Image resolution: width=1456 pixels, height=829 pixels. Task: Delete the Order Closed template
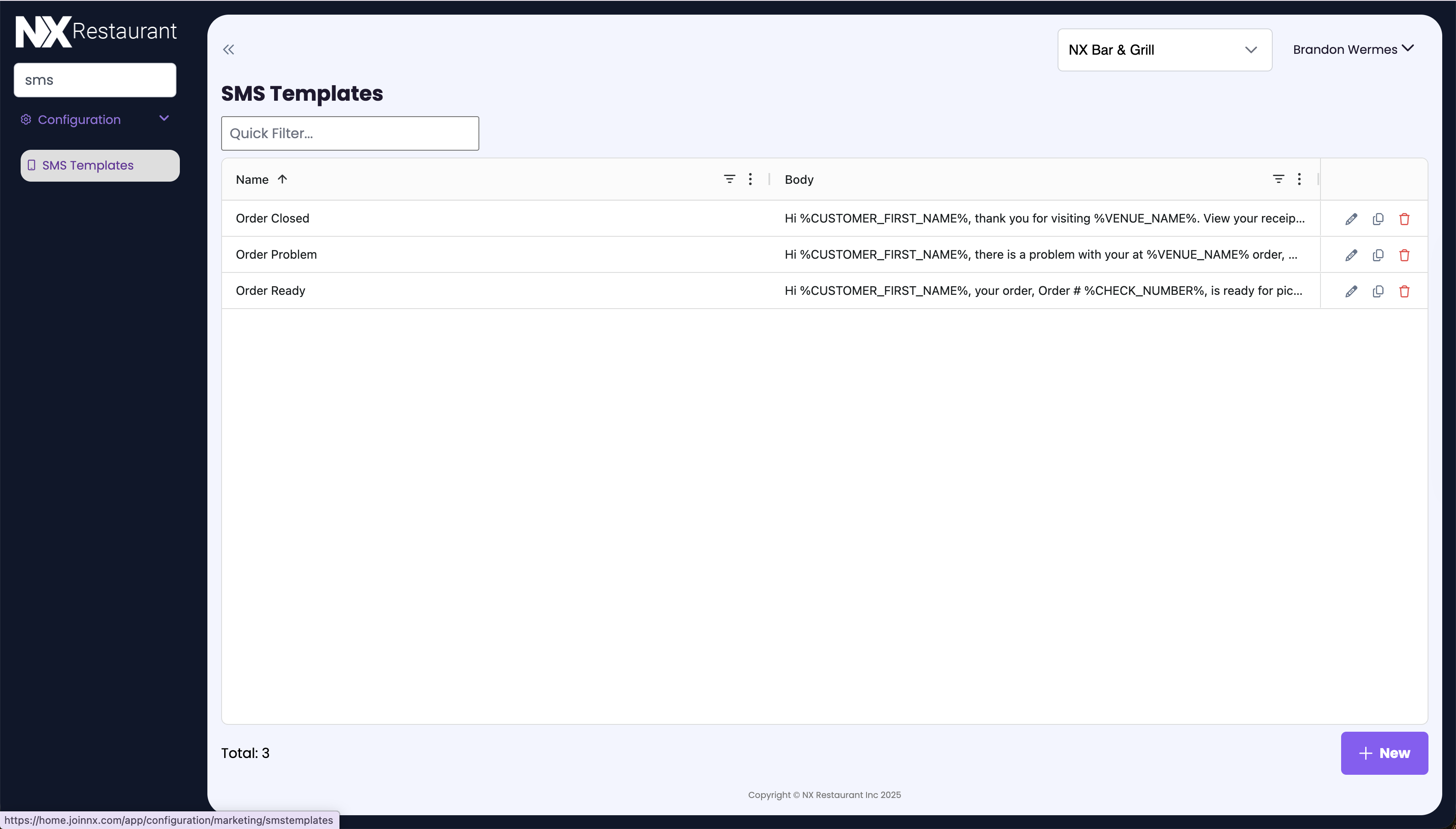1404,219
